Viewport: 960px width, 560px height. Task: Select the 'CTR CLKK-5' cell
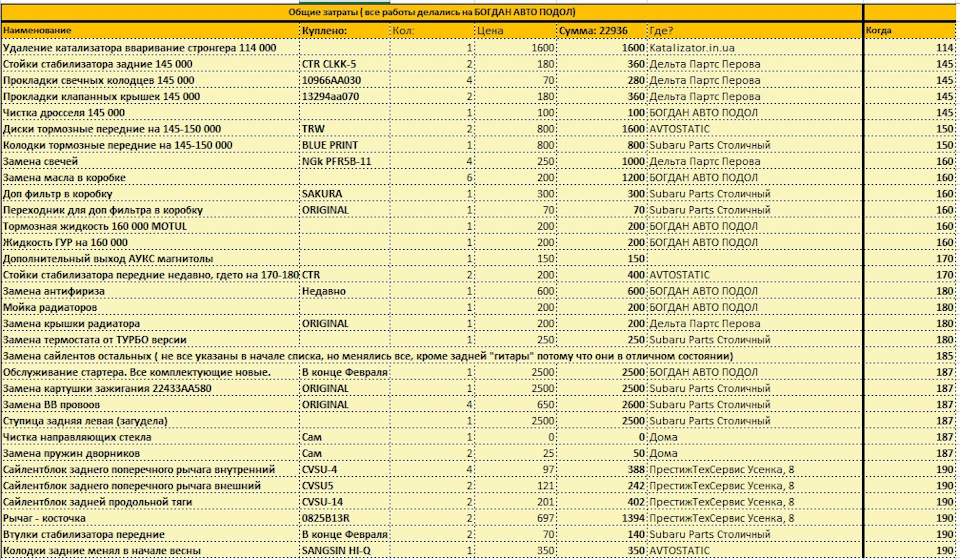[x=345, y=64]
